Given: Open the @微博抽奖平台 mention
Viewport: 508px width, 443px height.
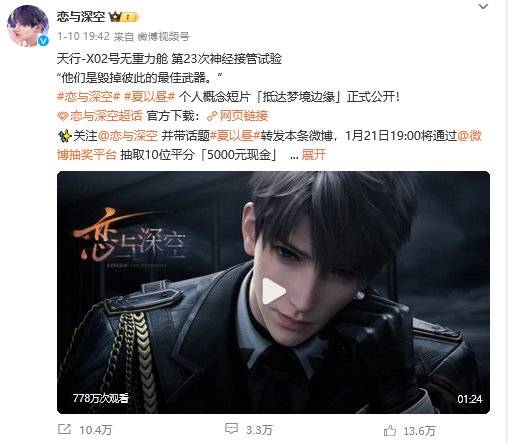Looking at the screenshot, I should click(x=470, y=136).
